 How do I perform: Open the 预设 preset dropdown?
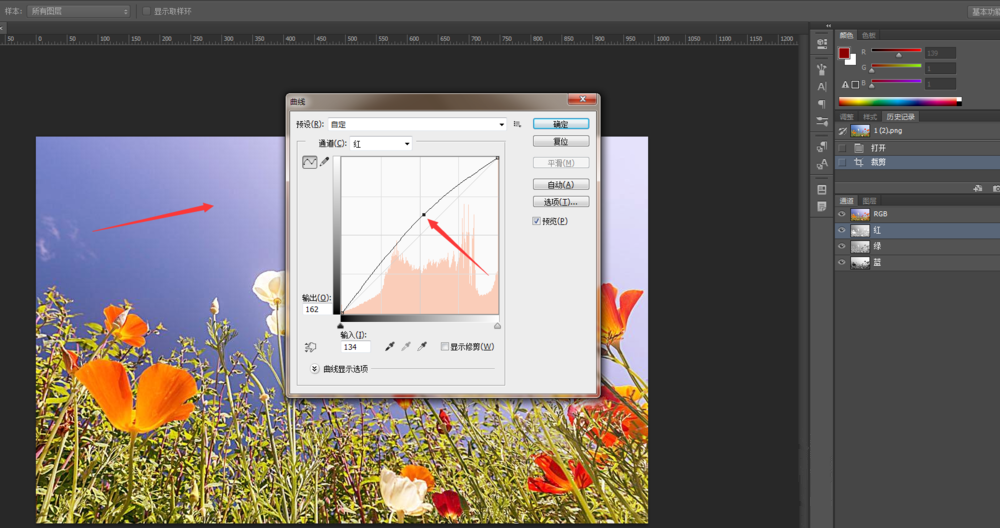[417, 124]
